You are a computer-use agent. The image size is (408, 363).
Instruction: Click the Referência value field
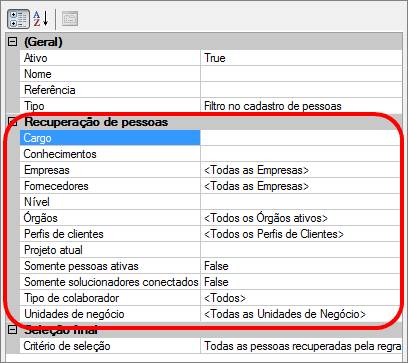[x=301, y=90]
